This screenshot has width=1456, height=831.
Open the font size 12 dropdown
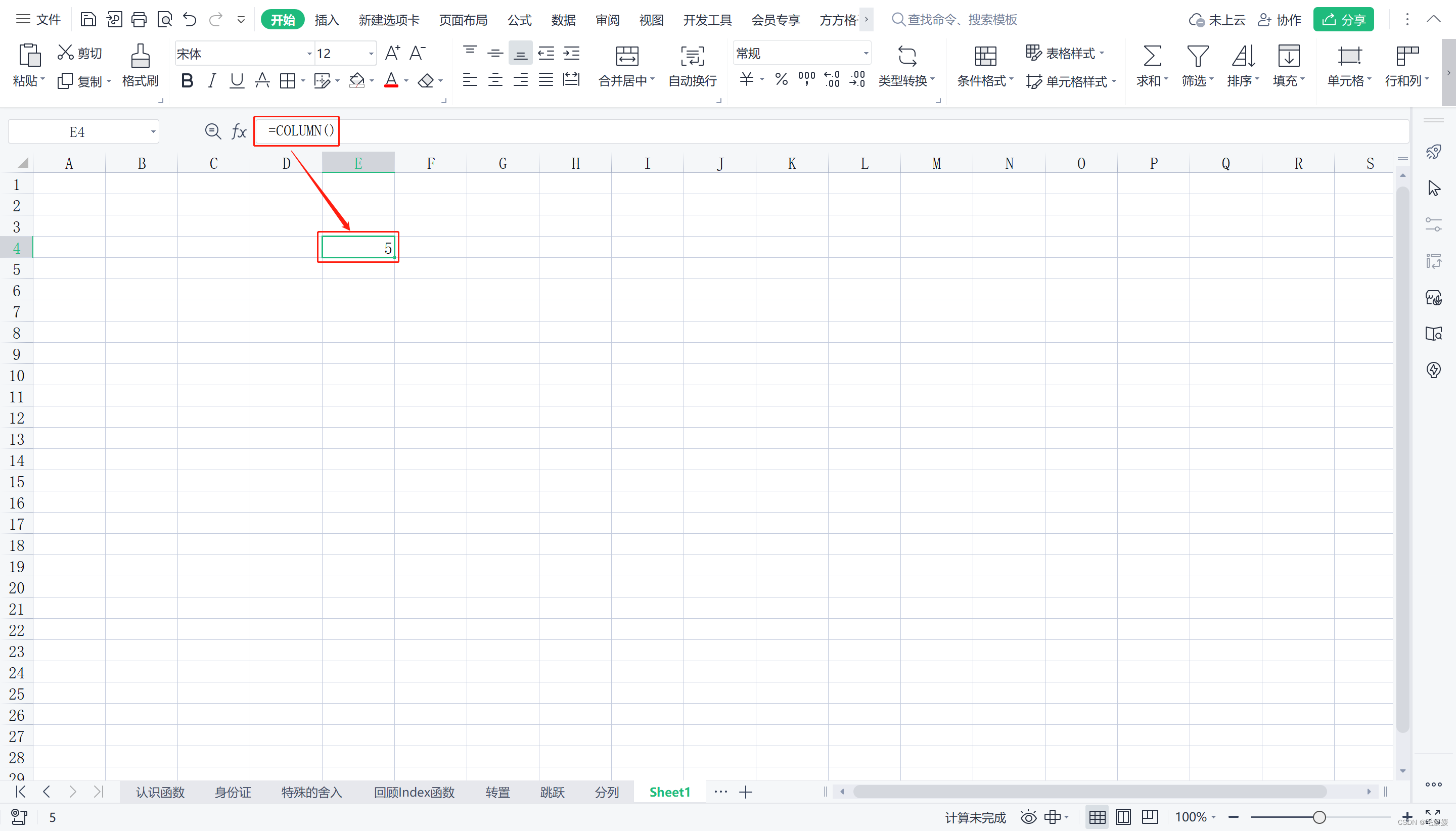(371, 54)
